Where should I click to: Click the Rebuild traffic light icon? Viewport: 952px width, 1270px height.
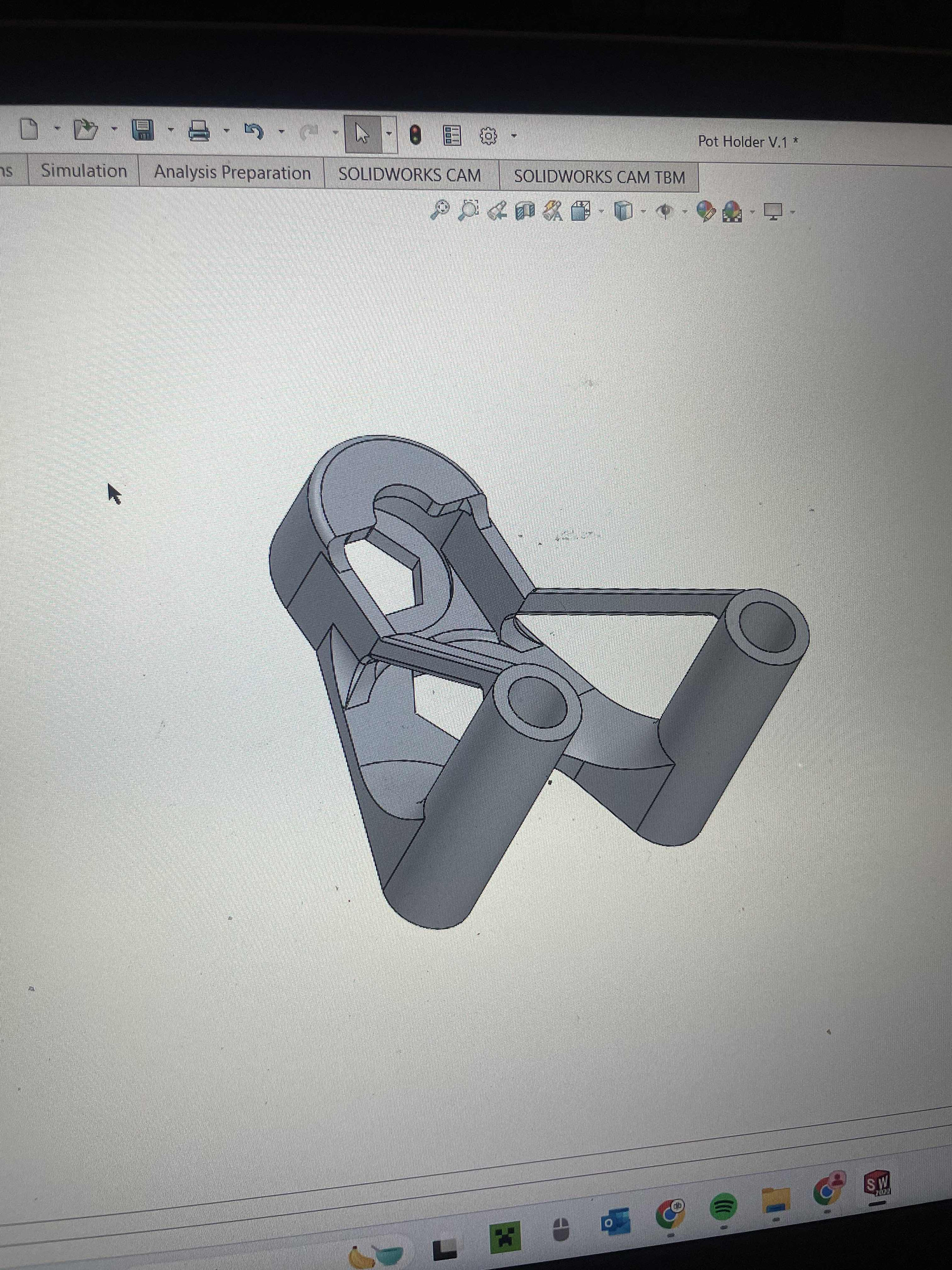[x=416, y=135]
